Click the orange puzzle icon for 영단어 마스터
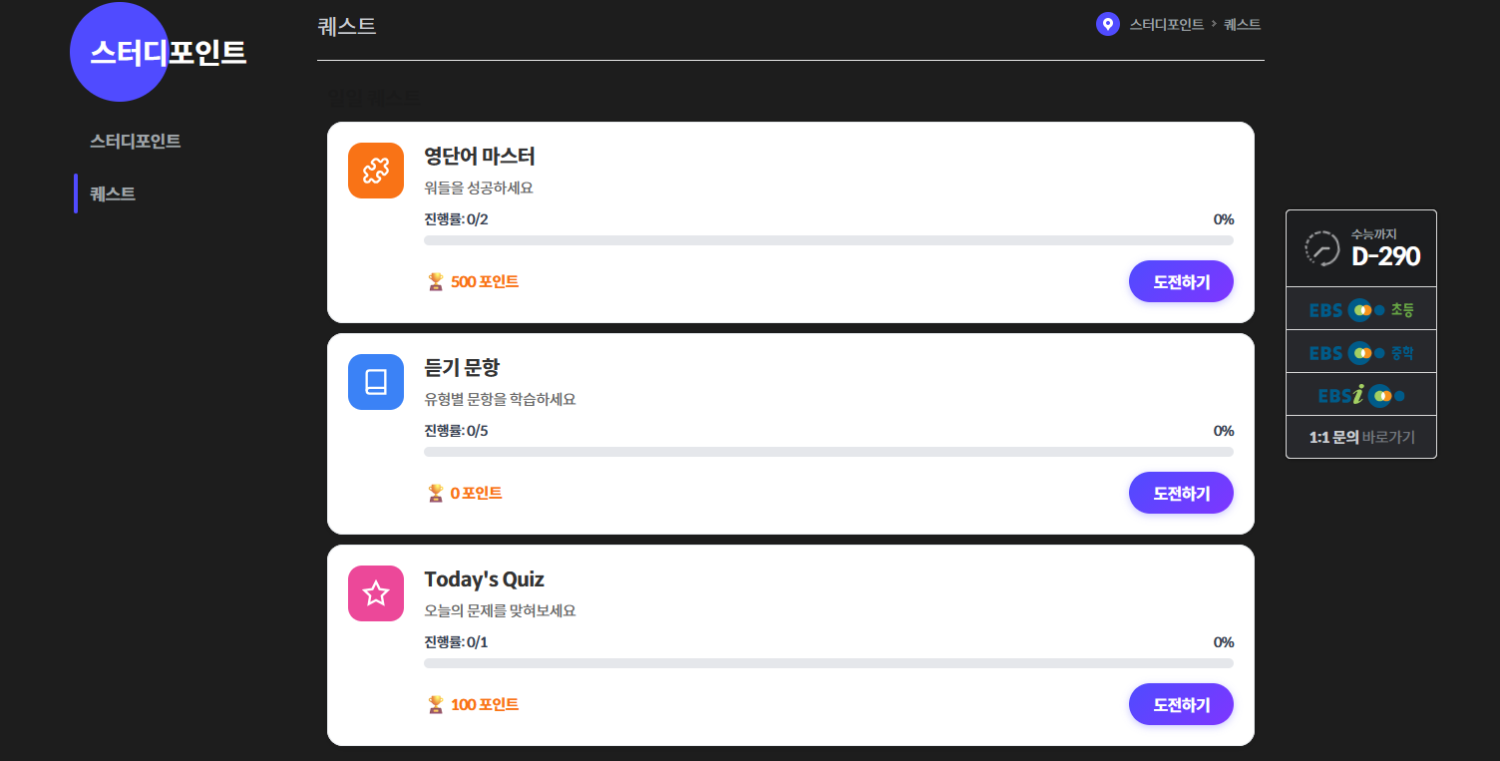 click(376, 171)
